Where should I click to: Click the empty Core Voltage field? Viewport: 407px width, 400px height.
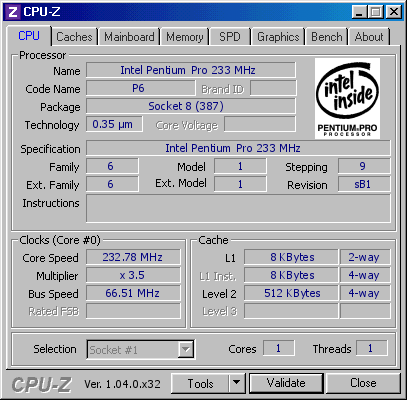coord(260,124)
